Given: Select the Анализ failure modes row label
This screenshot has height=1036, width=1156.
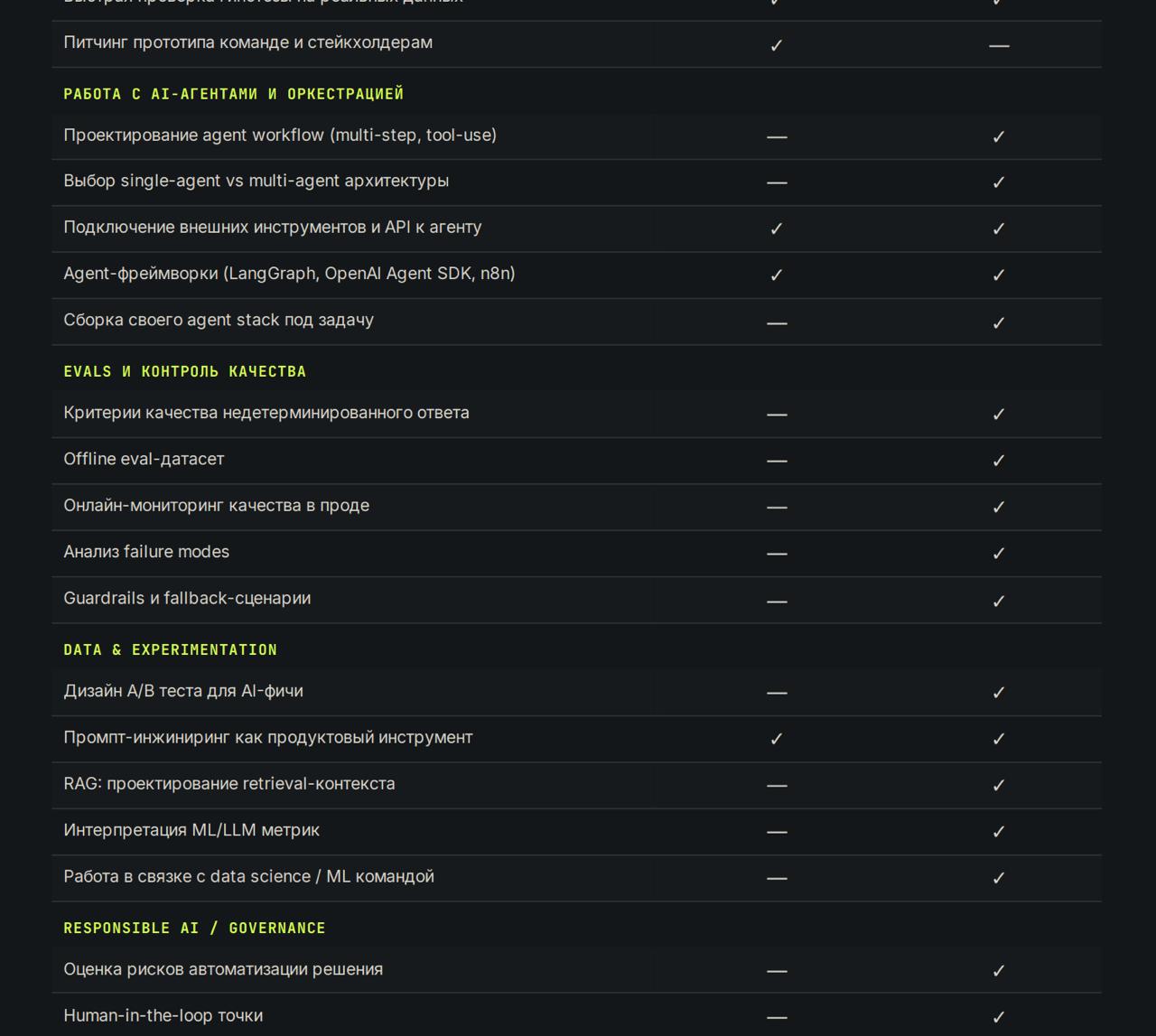Looking at the screenshot, I should (146, 552).
